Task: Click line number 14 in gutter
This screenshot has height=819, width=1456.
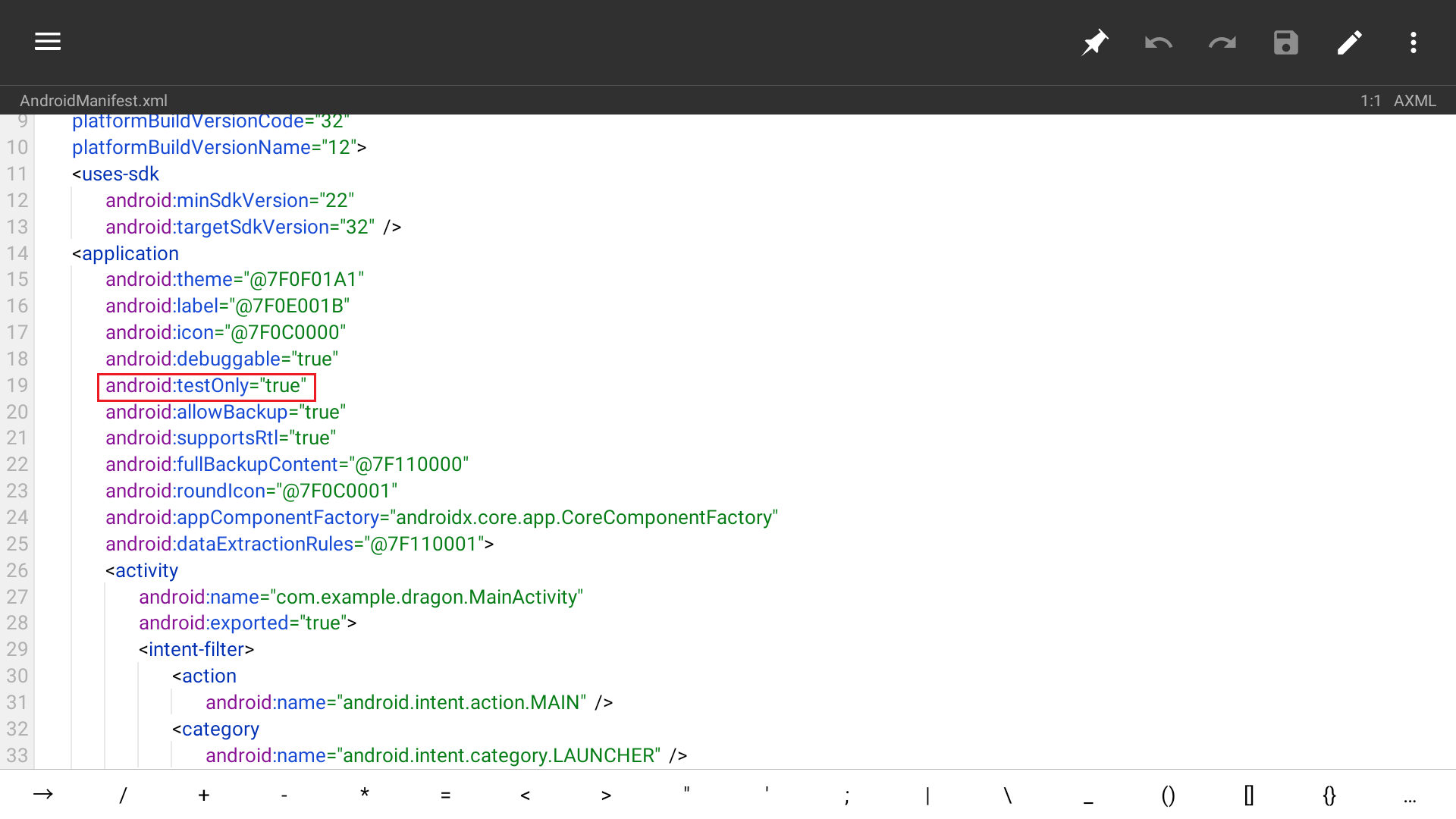Action: click(x=17, y=253)
